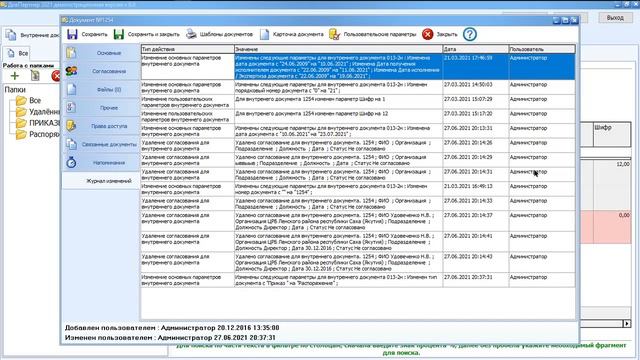
Task: Select row 'параметр Шифр на 12'
Action: pos(358,116)
